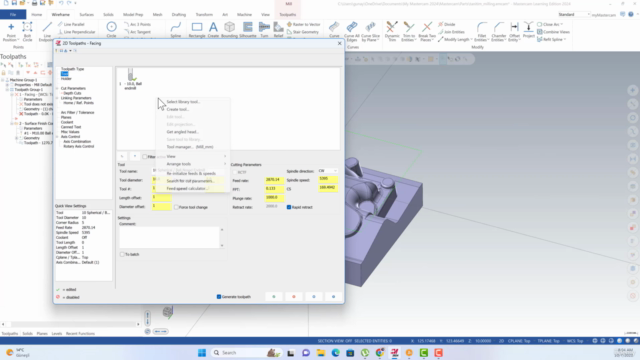This screenshot has height=360, width=640.
Task: Choose Tool manager menu entry
Action: coord(190,147)
